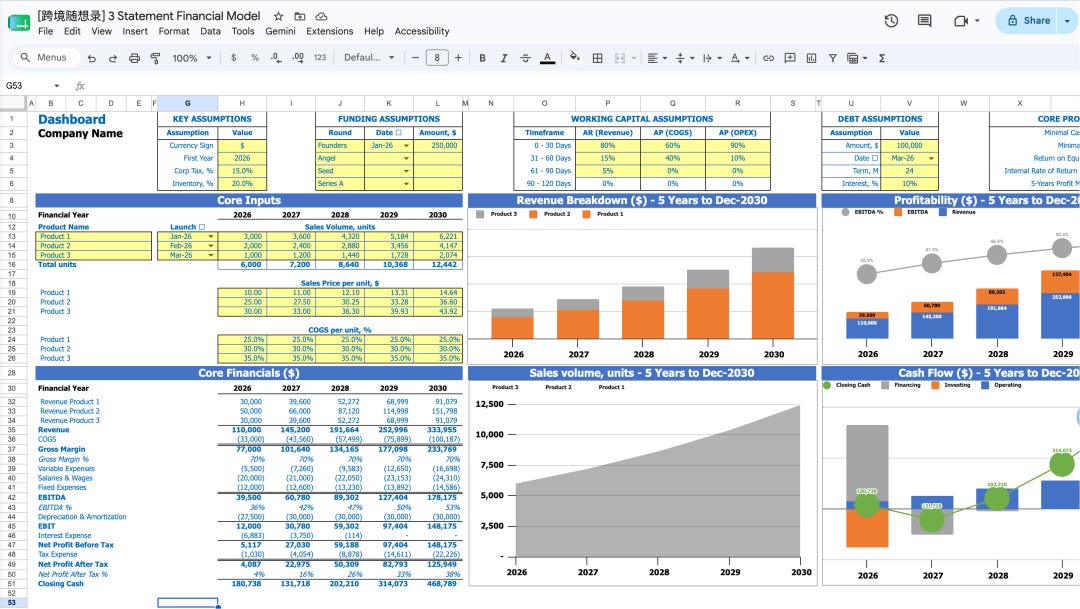This screenshot has width=1080, height=609.
Task: Toggle the Date checkbox in Funding Assumptions
Action: (x=398, y=132)
